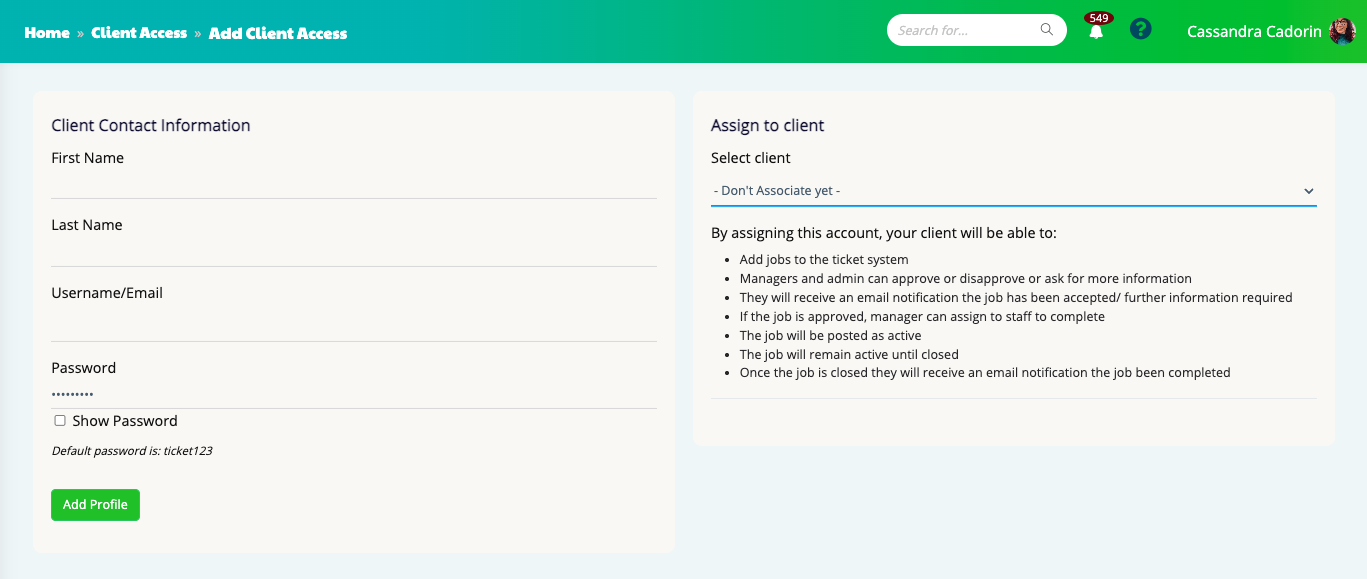Click the Cassandra Cadorin user name
The image size is (1367, 579).
(x=1253, y=32)
